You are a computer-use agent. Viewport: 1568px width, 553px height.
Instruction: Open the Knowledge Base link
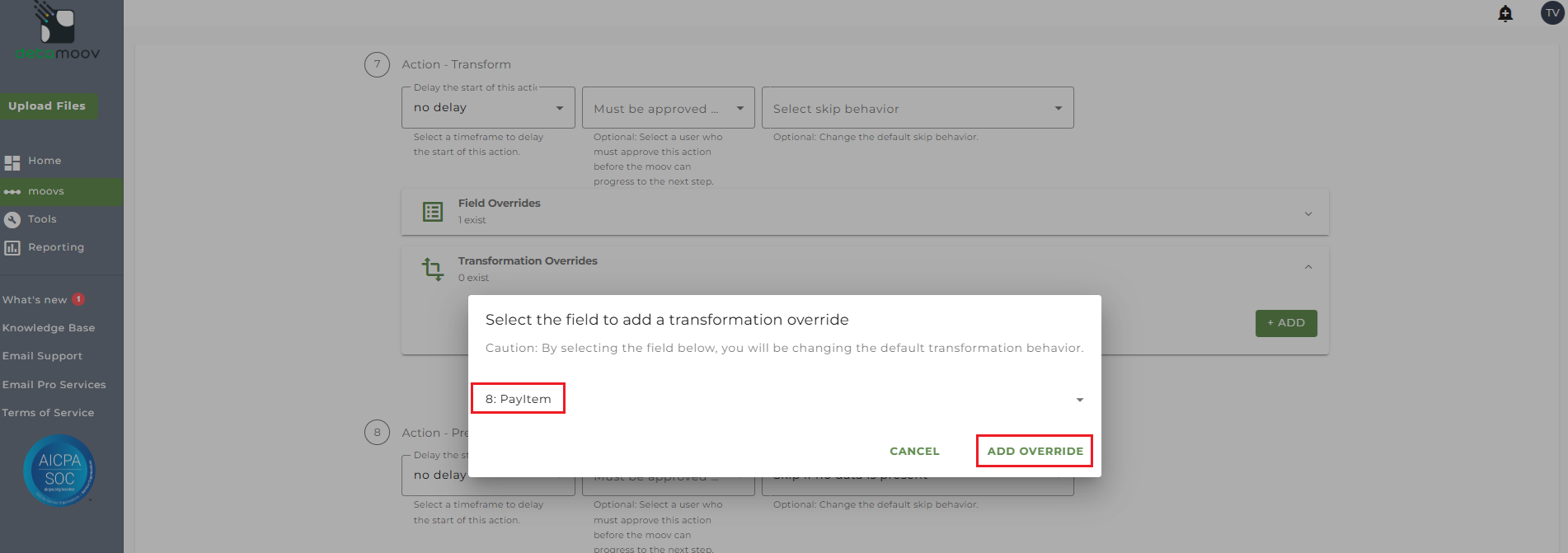(49, 328)
